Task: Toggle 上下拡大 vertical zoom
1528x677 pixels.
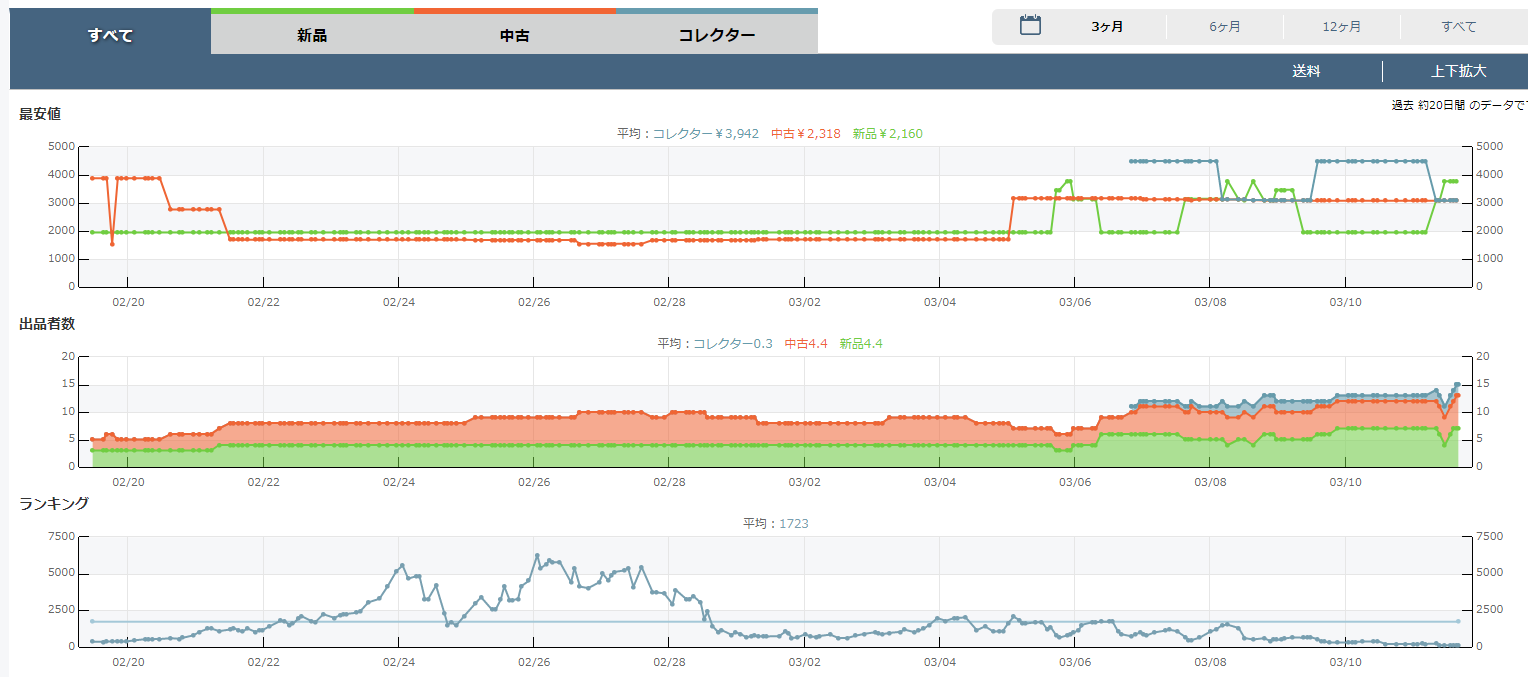Action: point(1457,71)
